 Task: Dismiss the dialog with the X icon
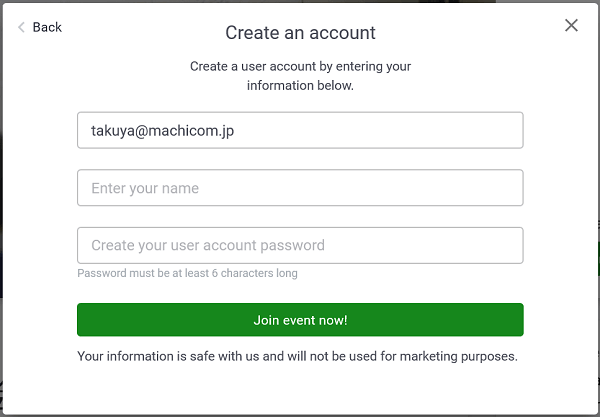pyautogui.click(x=571, y=26)
